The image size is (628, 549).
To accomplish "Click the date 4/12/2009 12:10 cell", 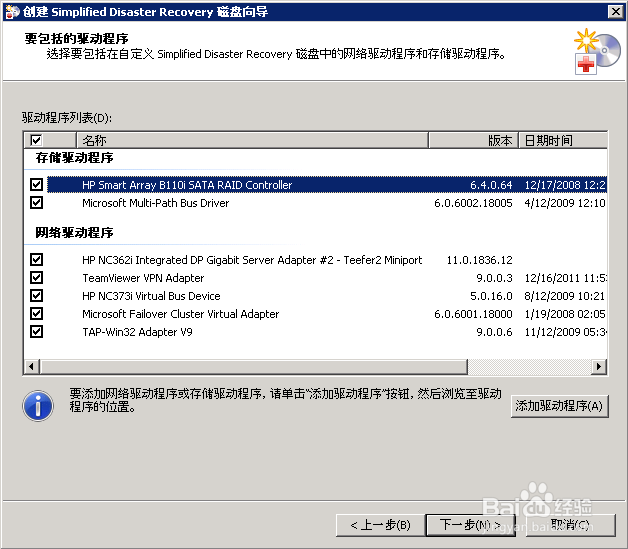I will click(565, 203).
